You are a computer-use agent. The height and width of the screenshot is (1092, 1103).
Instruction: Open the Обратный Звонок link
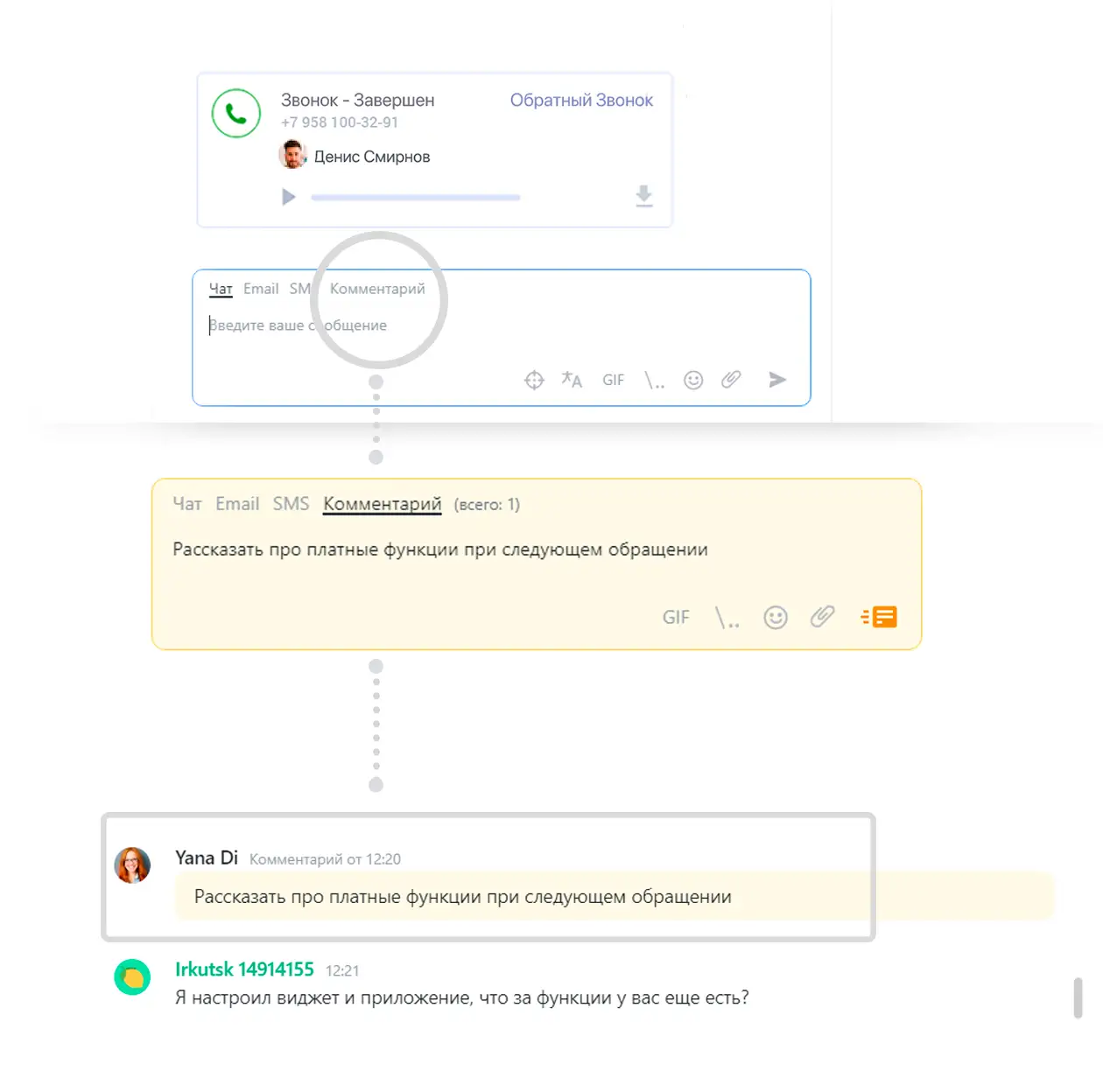pyautogui.click(x=581, y=101)
